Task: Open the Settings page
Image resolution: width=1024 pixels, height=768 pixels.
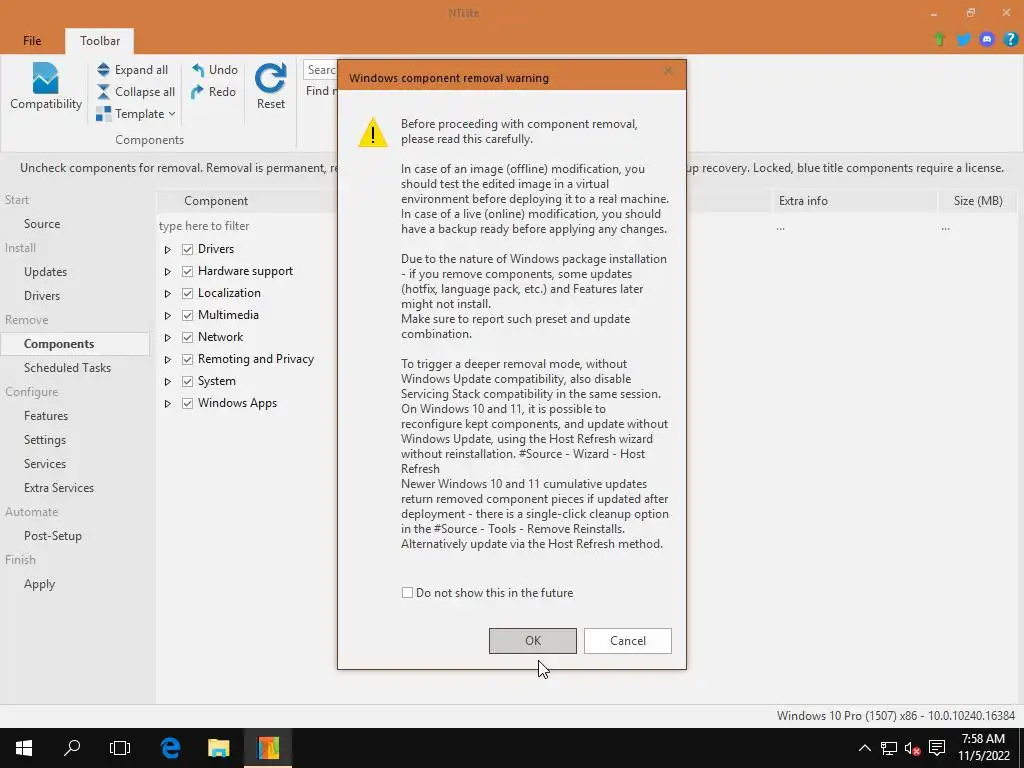Action: (x=44, y=440)
